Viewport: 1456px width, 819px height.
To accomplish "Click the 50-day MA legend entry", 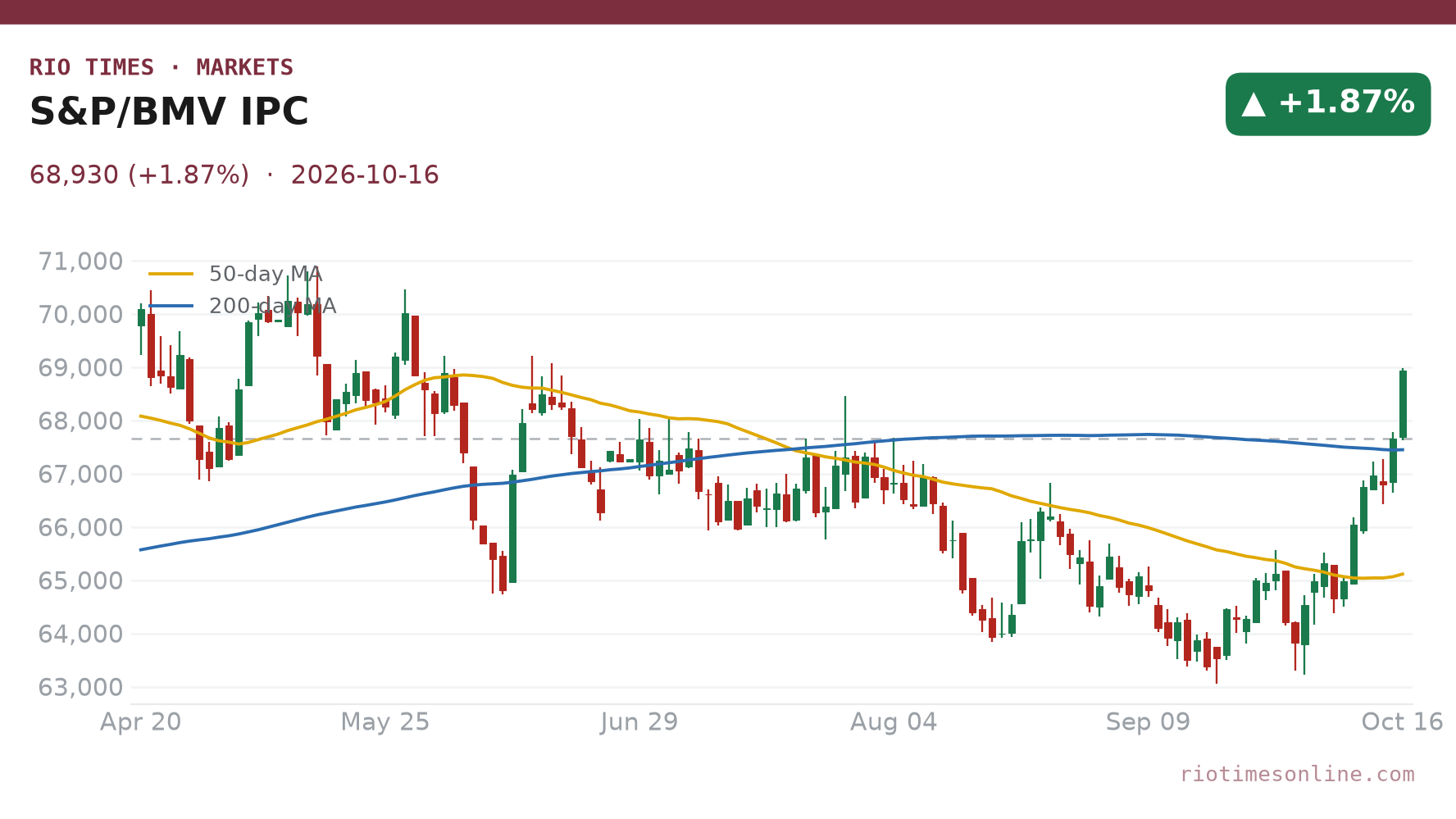I will pyautogui.click(x=235, y=274).
